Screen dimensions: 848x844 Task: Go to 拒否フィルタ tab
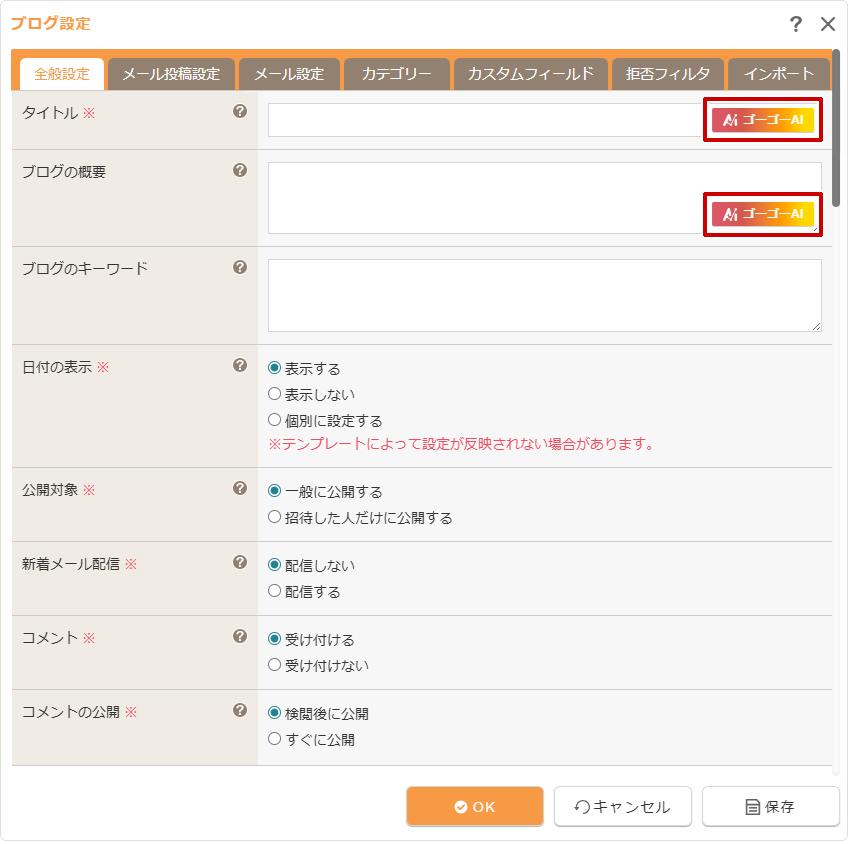point(667,74)
